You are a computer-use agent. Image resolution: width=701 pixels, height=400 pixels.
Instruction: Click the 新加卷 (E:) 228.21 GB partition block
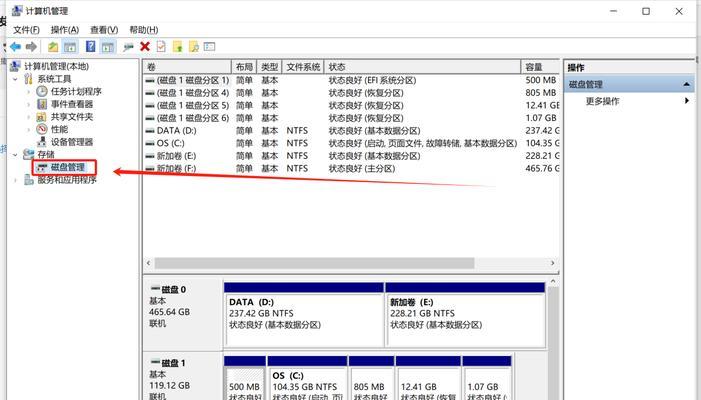[x=465, y=315]
